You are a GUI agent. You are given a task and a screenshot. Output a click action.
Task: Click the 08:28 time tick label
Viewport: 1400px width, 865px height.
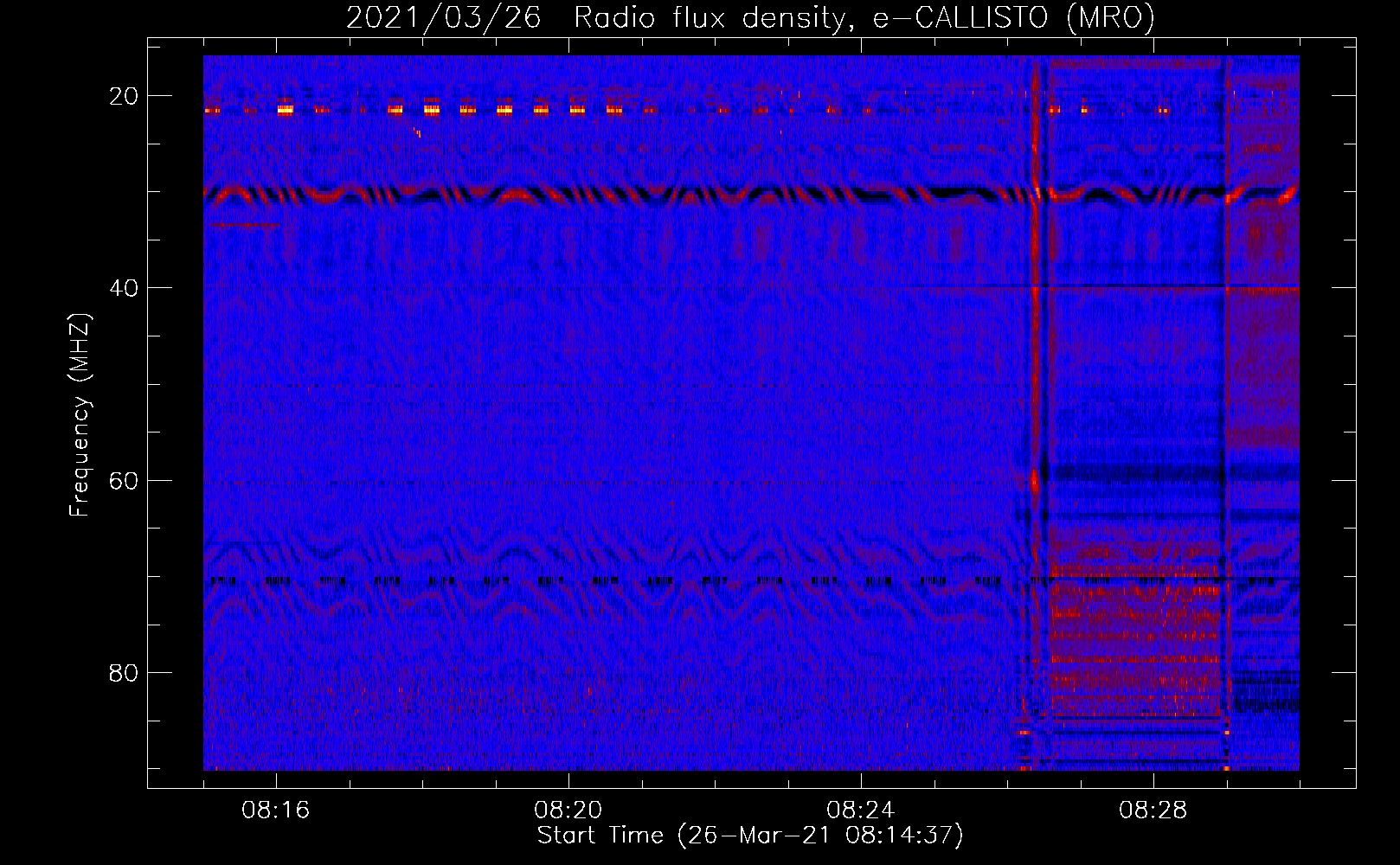[x=1153, y=811]
